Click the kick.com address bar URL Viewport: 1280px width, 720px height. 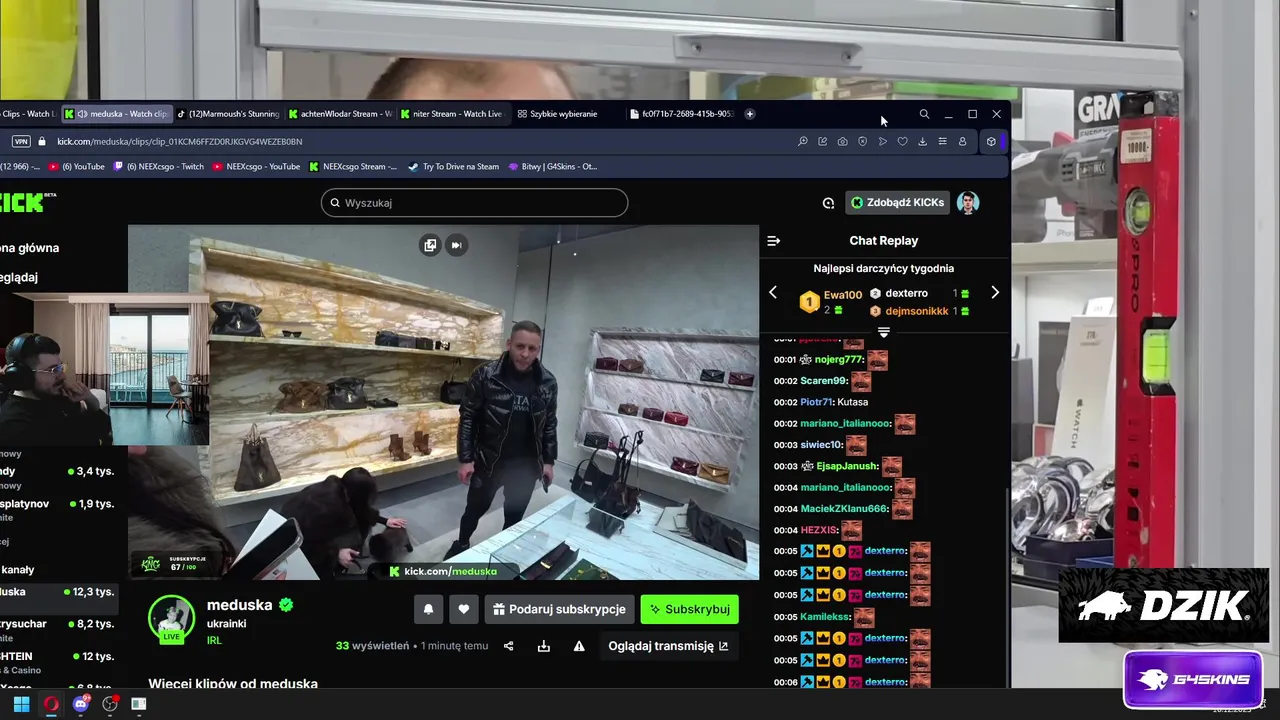179,142
